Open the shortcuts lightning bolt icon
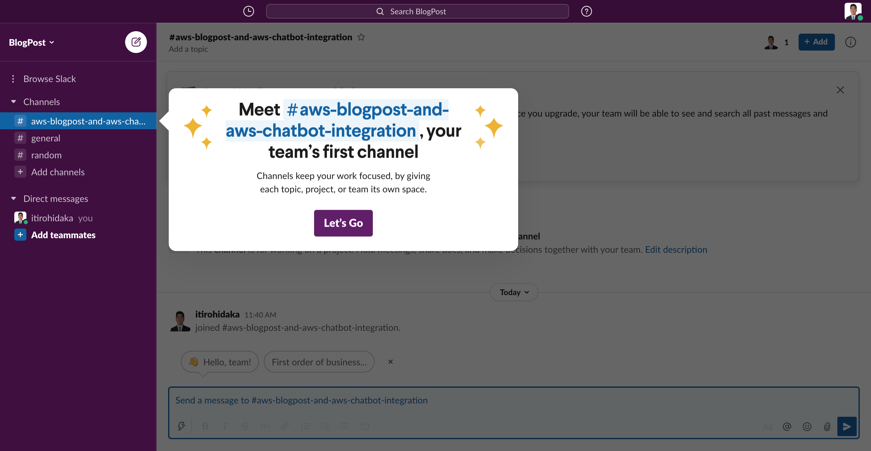The width and height of the screenshot is (871, 451). coord(181,427)
